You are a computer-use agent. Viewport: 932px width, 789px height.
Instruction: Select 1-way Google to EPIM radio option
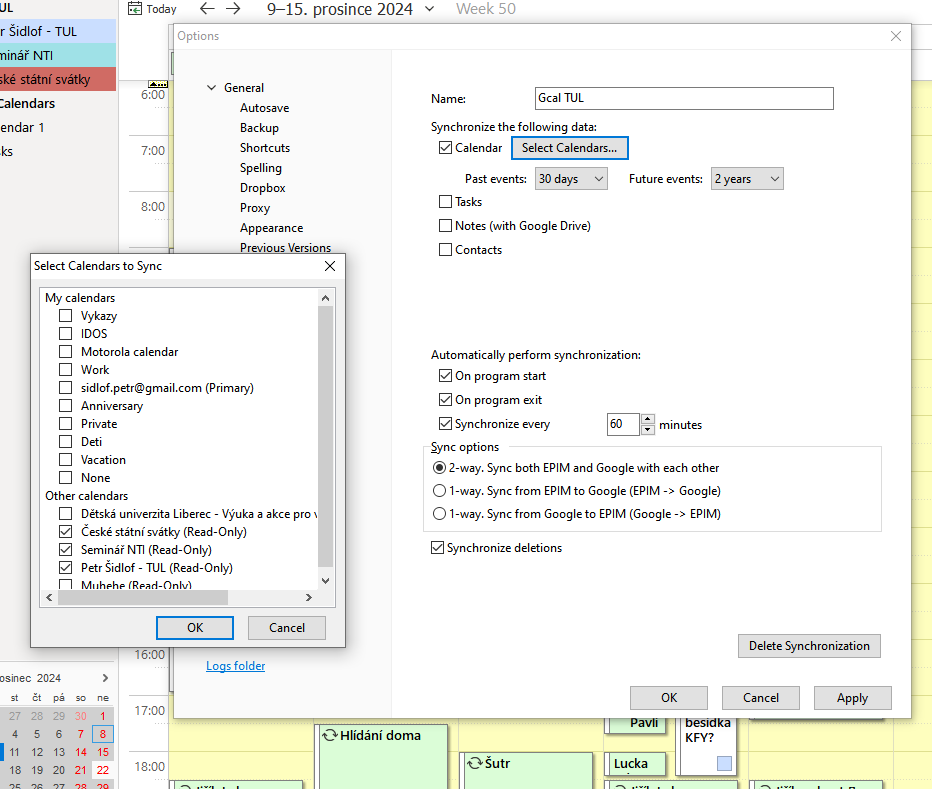(439, 514)
